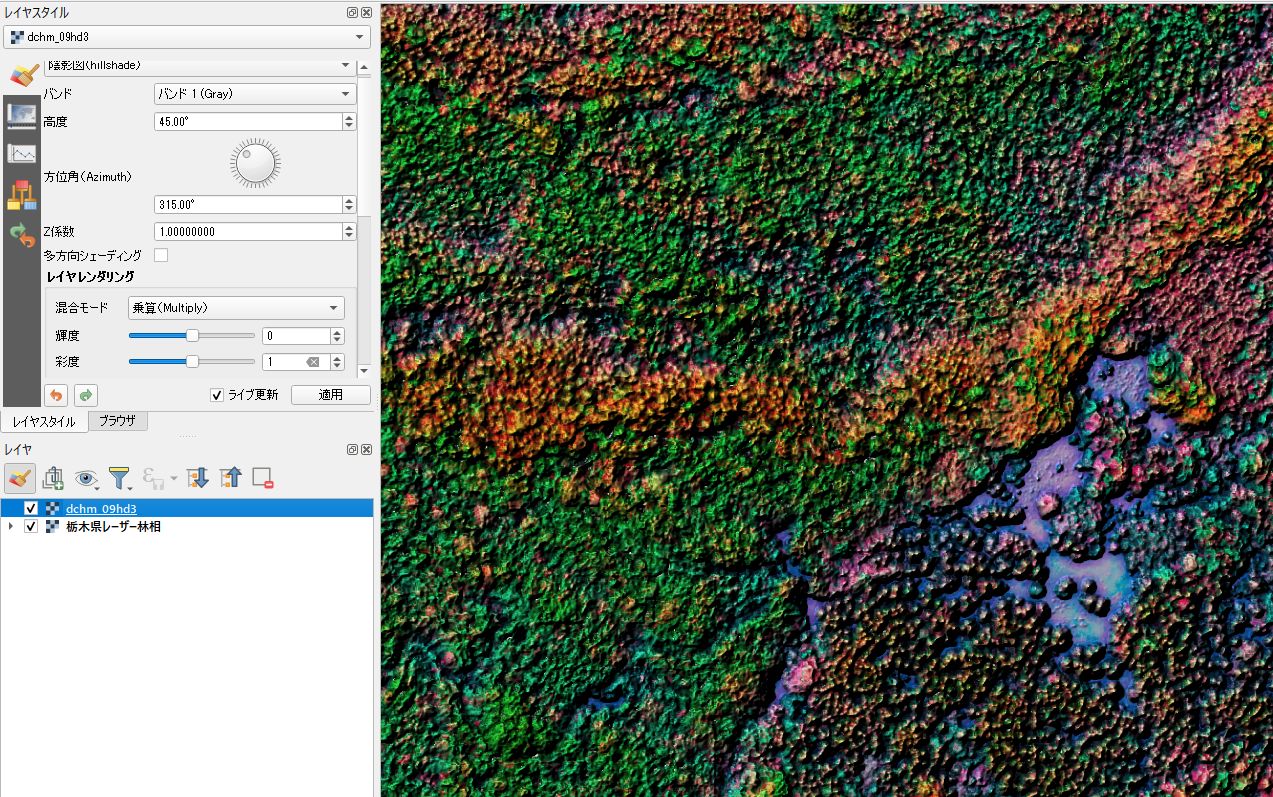Uncheck visibility of 栃木県レーザー林相 layer
Viewport: 1273px width, 797px height.
tap(31, 526)
